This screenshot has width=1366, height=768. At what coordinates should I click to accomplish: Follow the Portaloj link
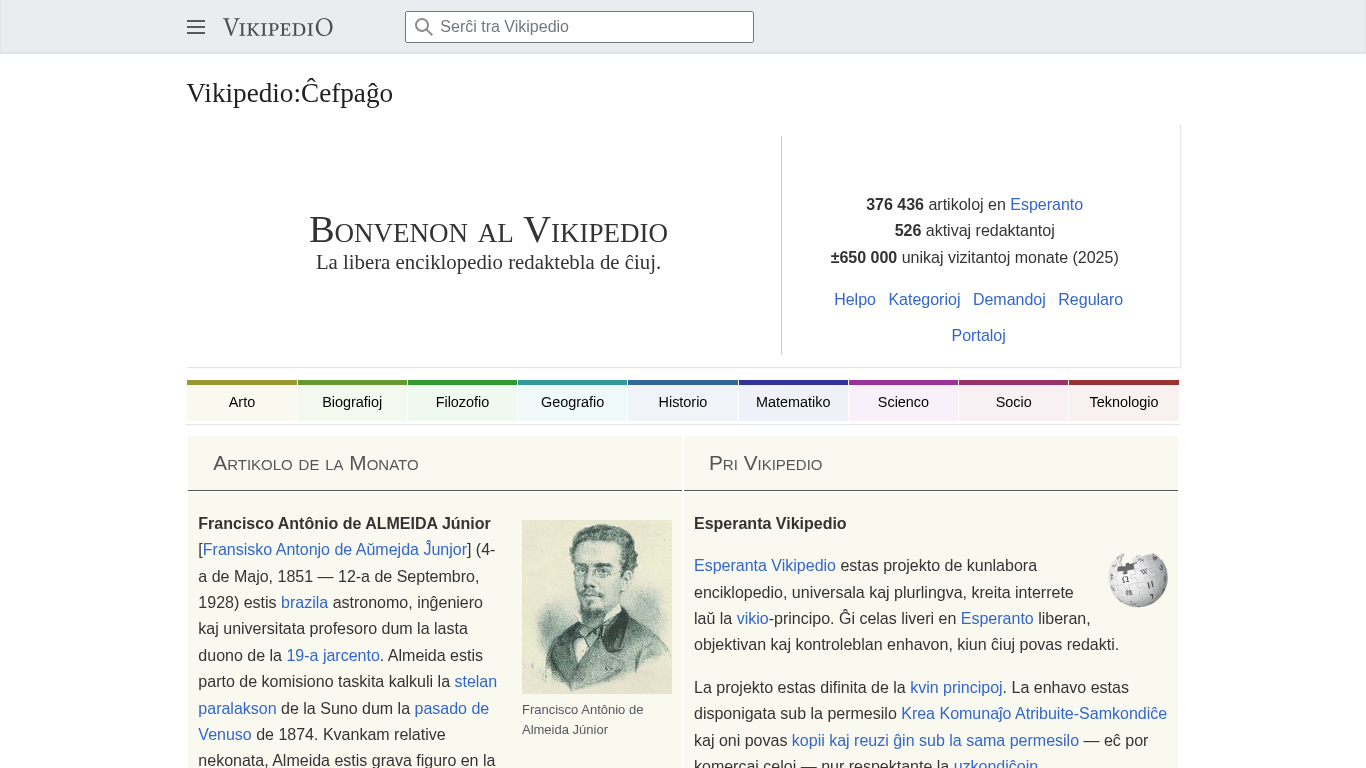pos(978,336)
